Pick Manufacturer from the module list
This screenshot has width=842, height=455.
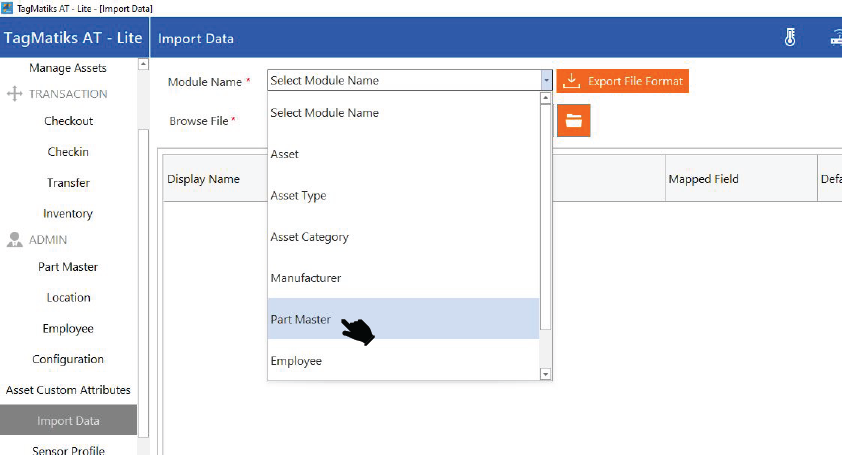point(305,278)
